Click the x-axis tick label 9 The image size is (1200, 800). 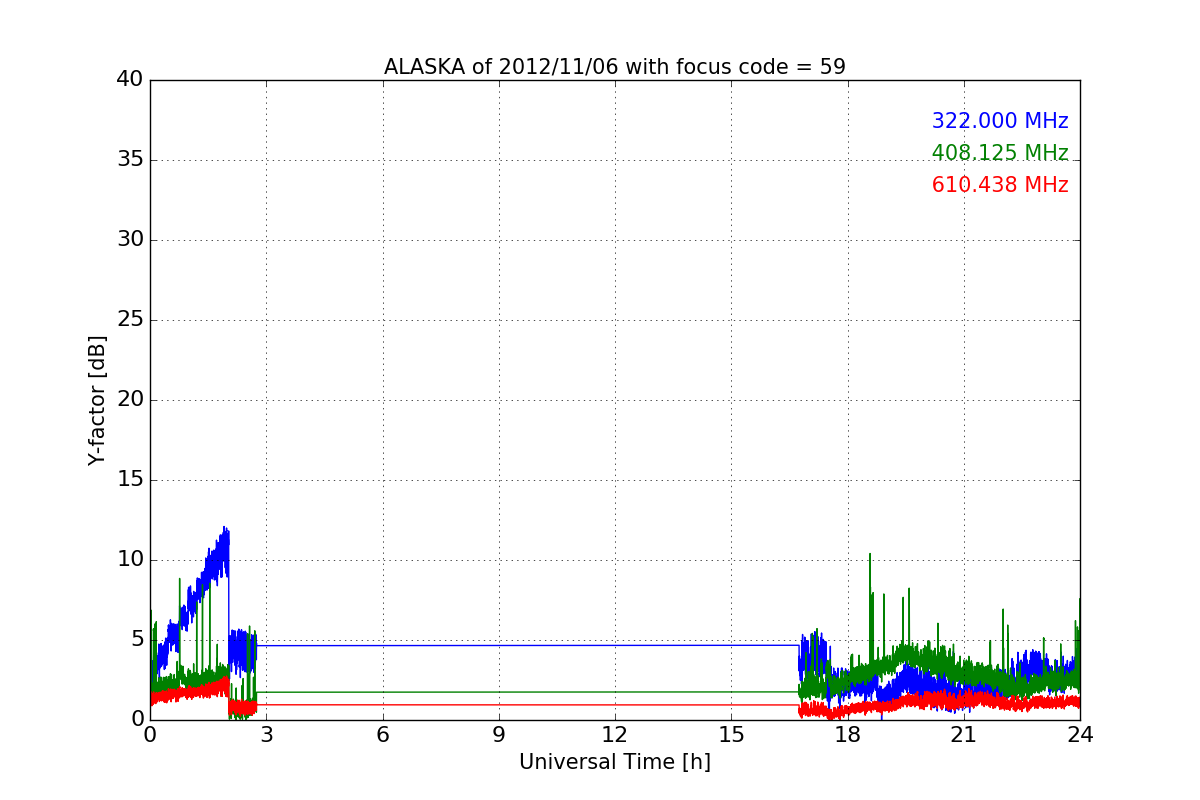tap(499, 735)
